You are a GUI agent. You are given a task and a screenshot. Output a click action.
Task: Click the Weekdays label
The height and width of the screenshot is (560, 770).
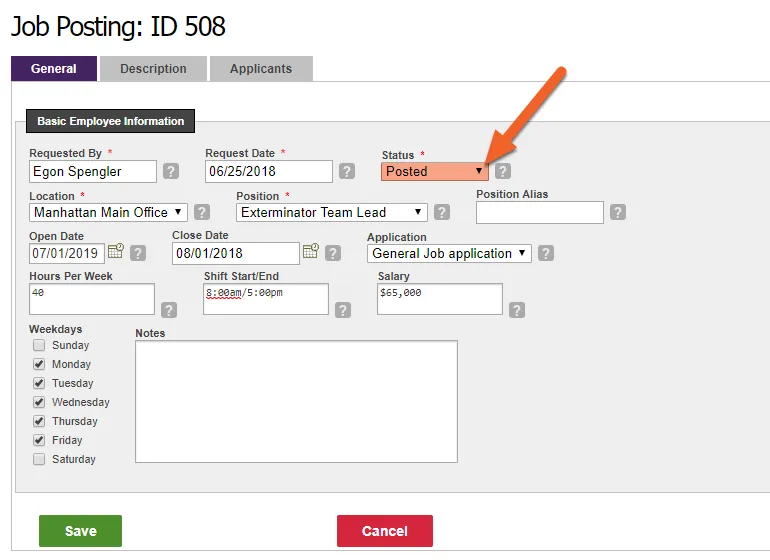tap(55, 329)
